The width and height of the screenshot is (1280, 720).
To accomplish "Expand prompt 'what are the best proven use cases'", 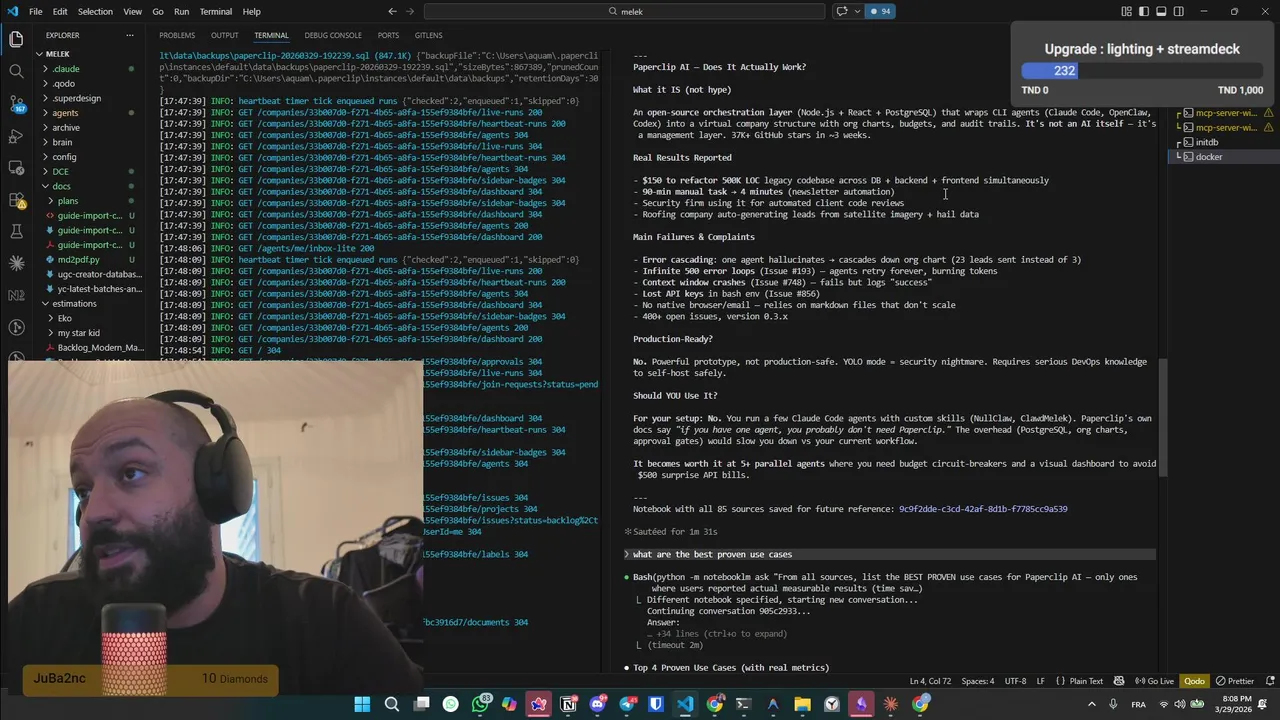I will pyautogui.click(x=890, y=554).
